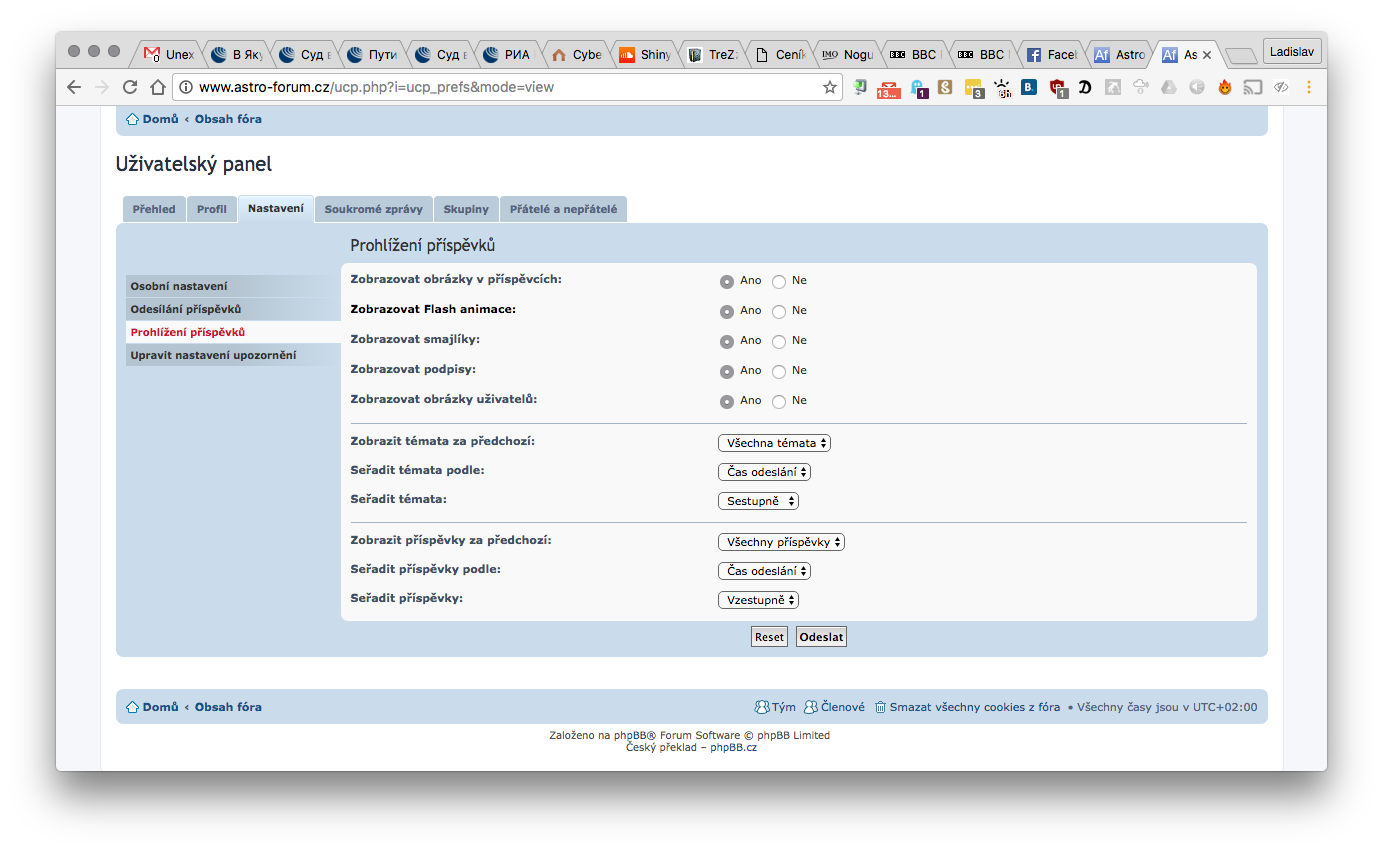Click the crossed-eye extension icon

[x=1280, y=87]
